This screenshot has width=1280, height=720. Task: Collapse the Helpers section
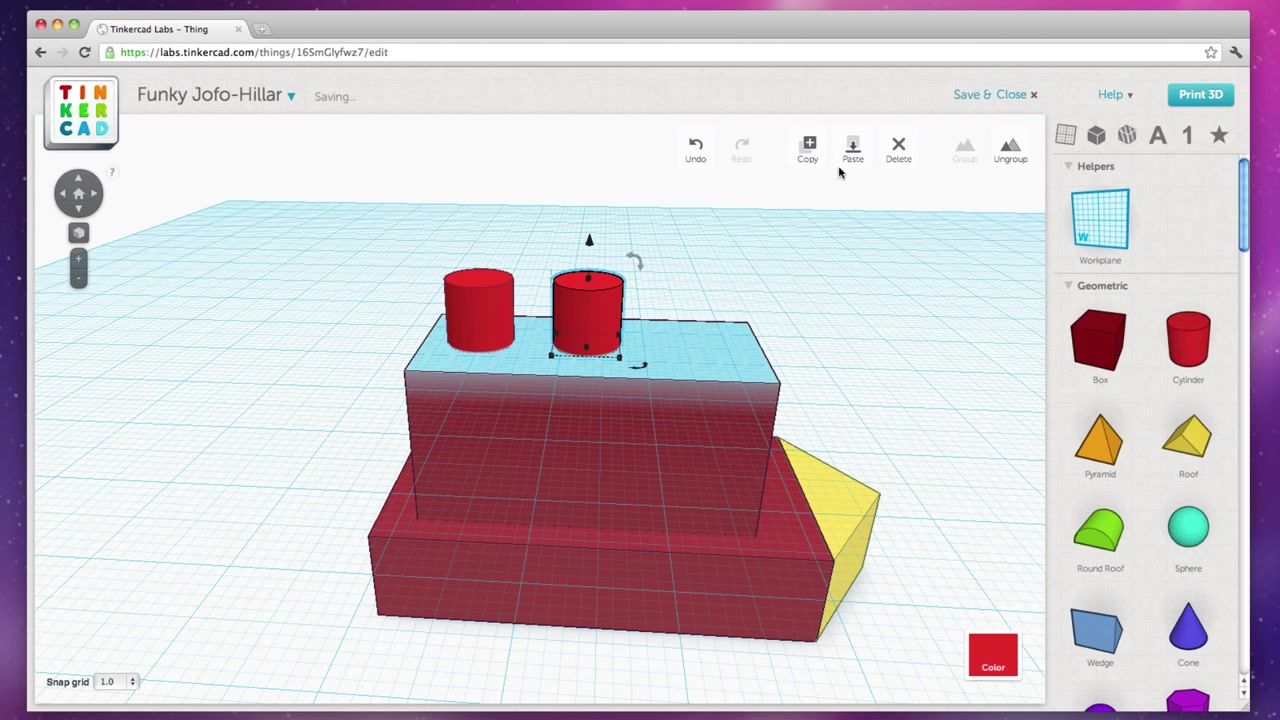point(1068,166)
